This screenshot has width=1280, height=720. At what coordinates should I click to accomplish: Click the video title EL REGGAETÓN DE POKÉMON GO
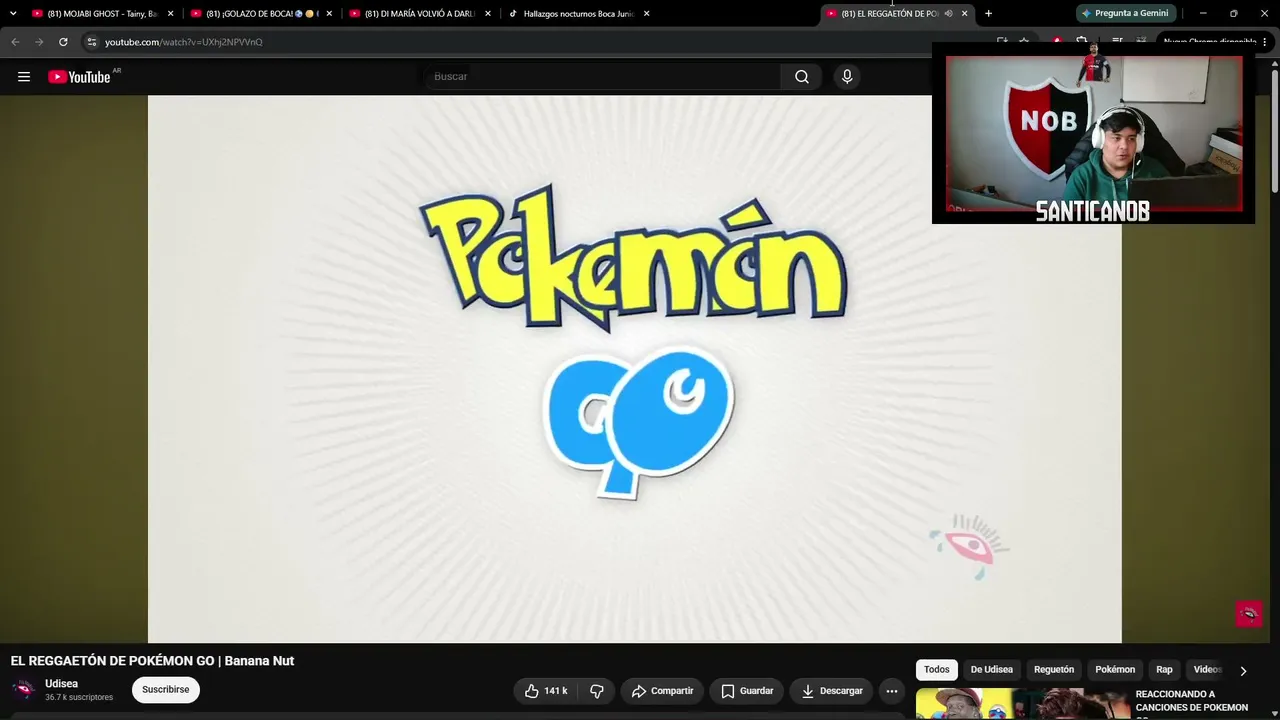(x=152, y=661)
